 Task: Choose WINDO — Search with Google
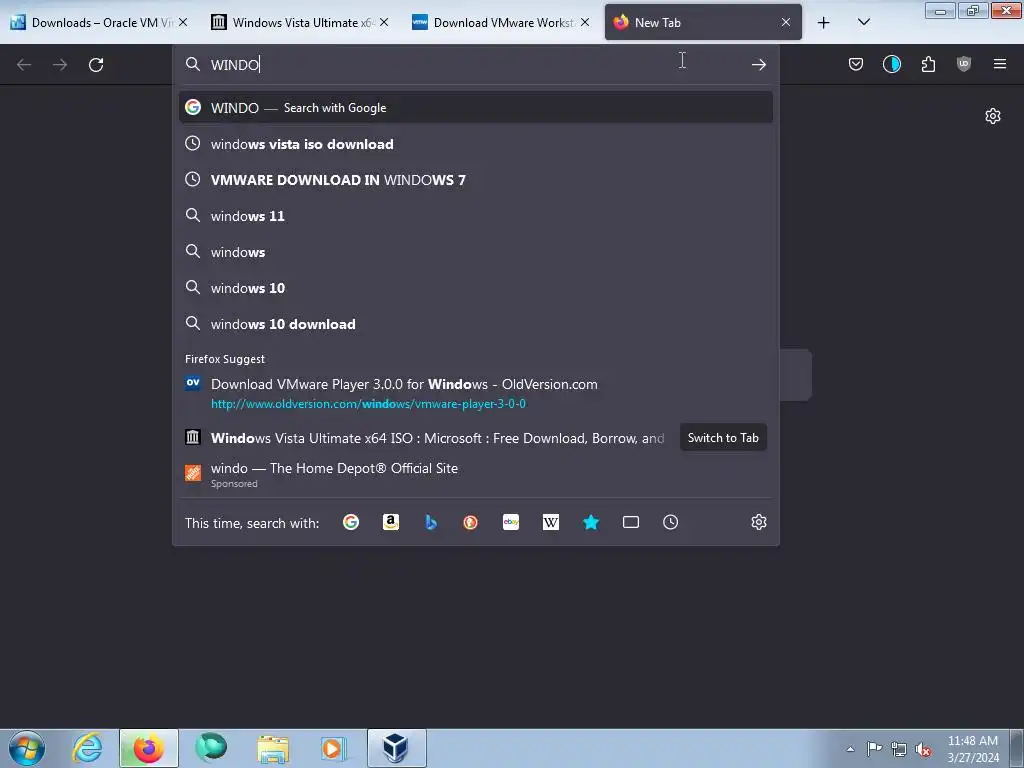coord(475,108)
